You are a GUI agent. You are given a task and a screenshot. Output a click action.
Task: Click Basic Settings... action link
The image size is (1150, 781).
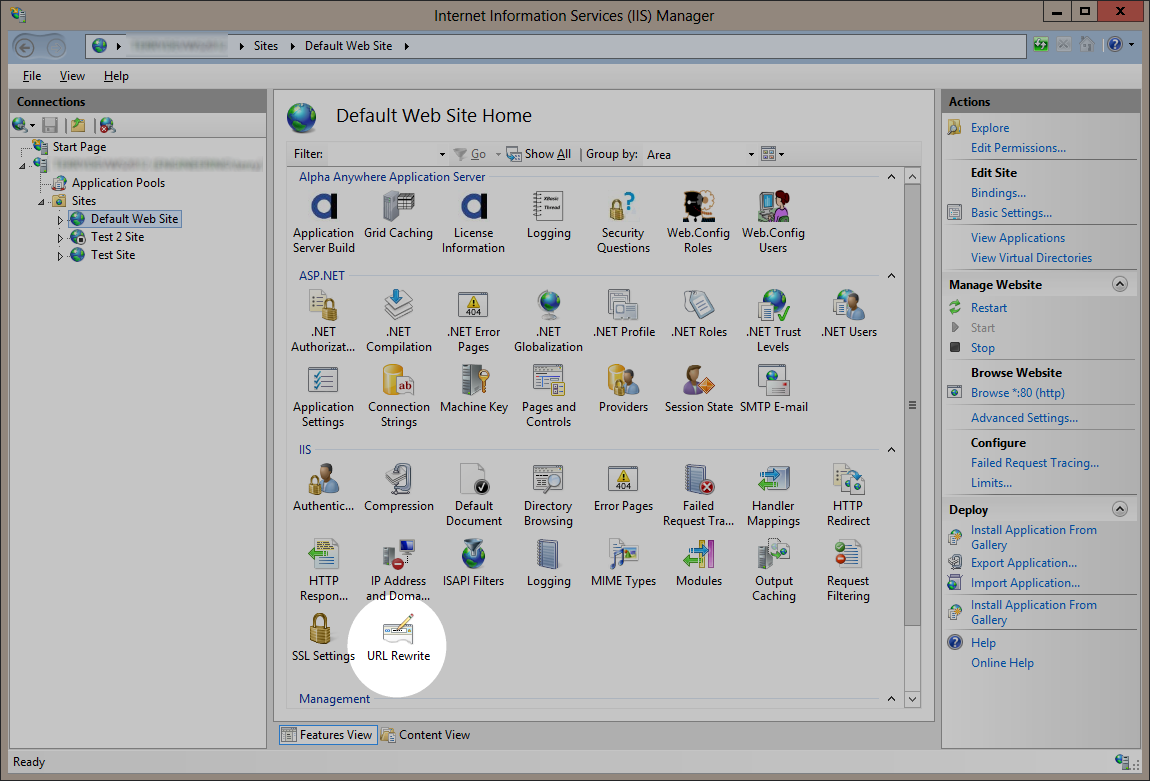click(x=1011, y=213)
